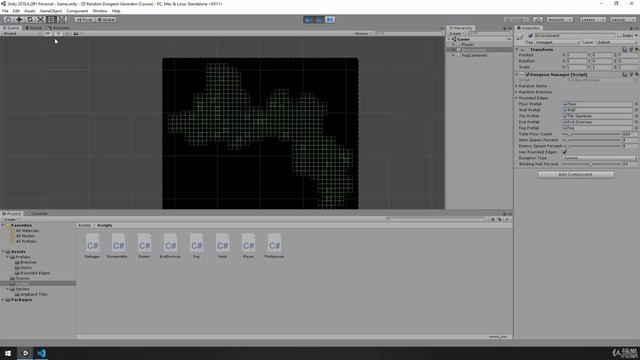The height and width of the screenshot is (360, 640).
Task: Pick object for Floor Prefab field
Action: (636, 104)
